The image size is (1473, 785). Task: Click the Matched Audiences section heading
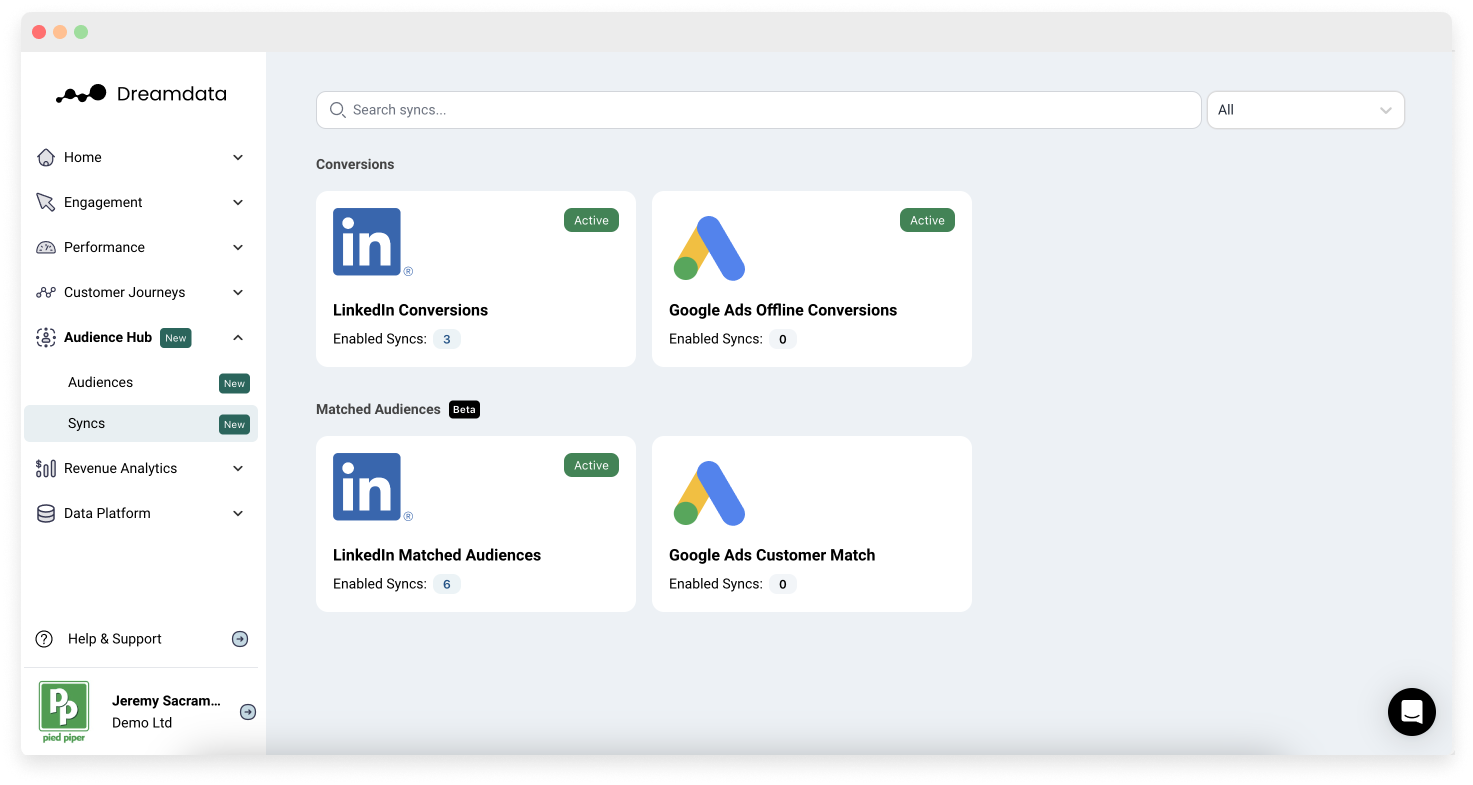tap(378, 409)
